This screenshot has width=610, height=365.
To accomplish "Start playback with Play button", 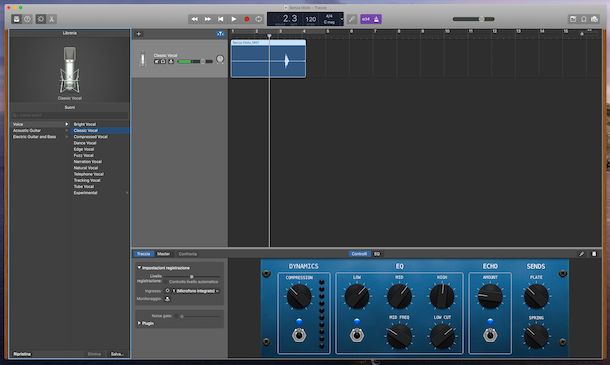I will coord(233,19).
